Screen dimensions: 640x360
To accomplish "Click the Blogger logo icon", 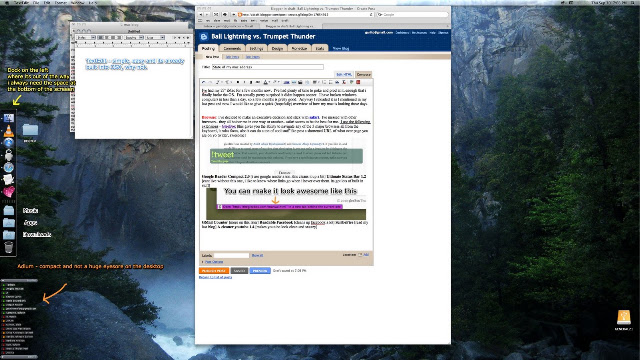I will 204,37.
